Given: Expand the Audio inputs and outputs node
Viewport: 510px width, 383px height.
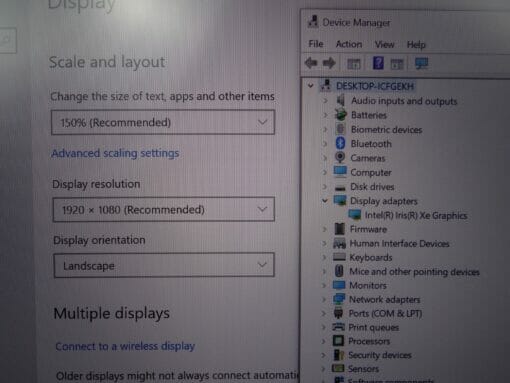Looking at the screenshot, I should click(325, 100).
